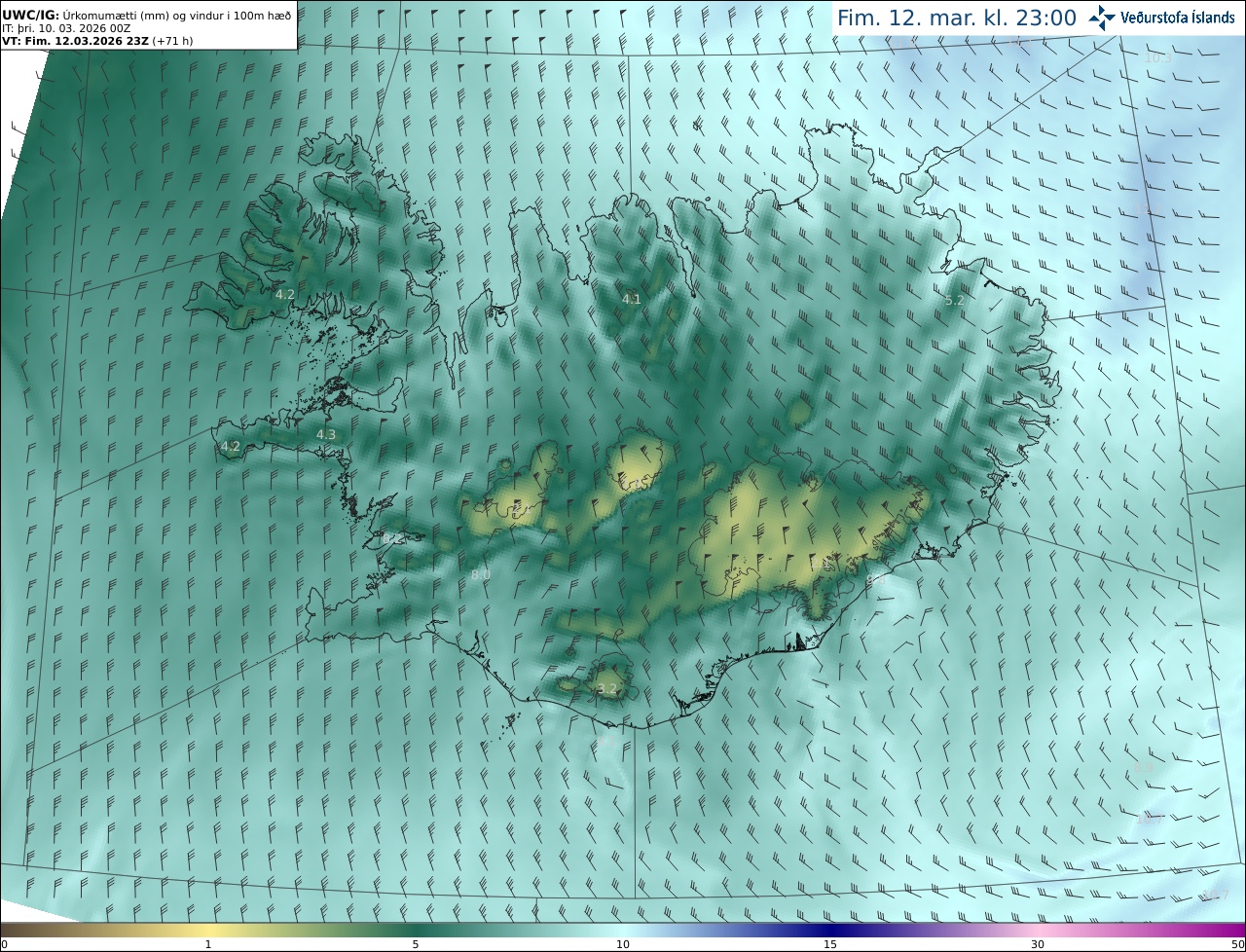
Task: Click the "5.2" value in east Iceland
Action: pos(954,300)
